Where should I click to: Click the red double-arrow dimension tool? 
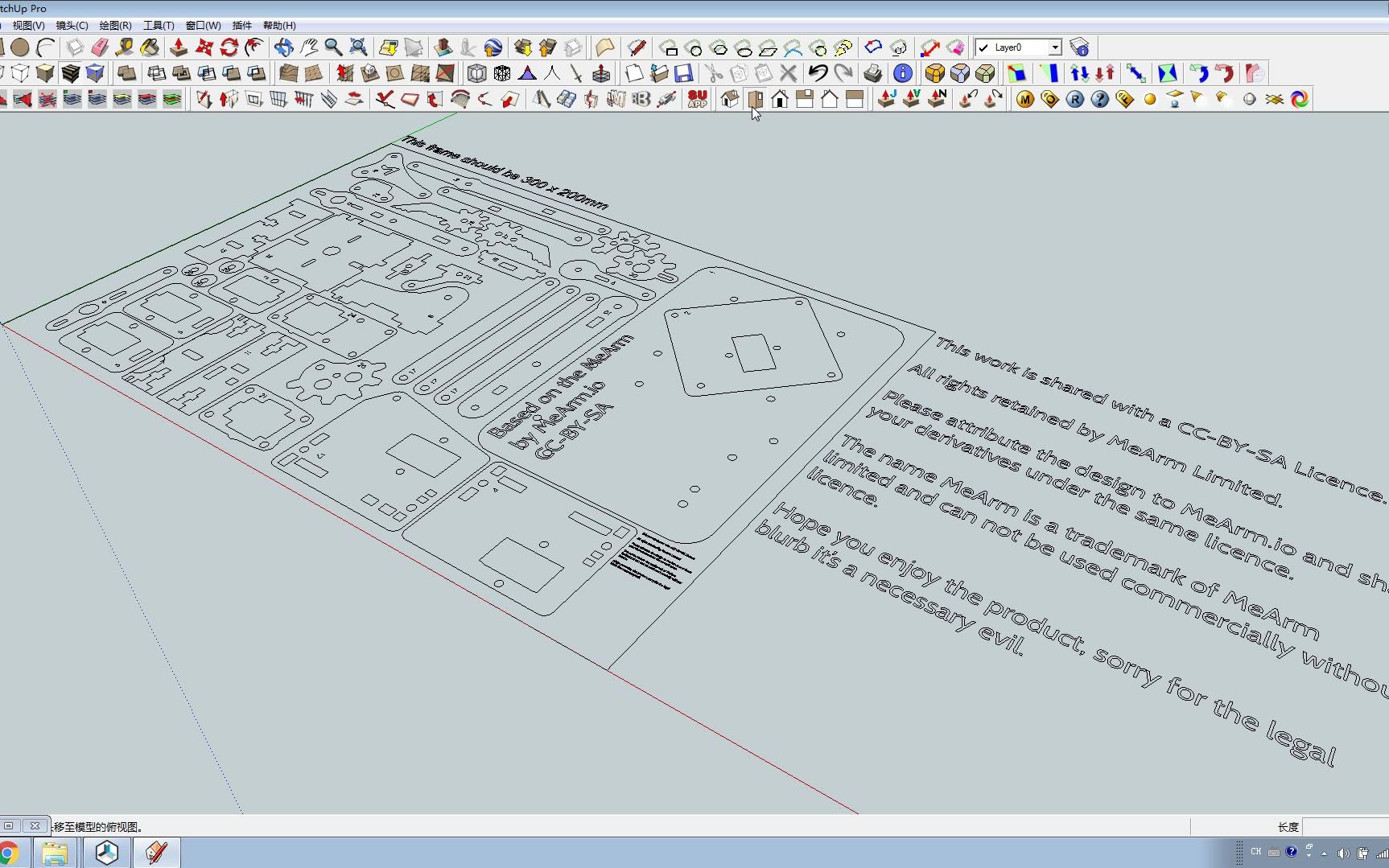pyautogui.click(x=929, y=47)
